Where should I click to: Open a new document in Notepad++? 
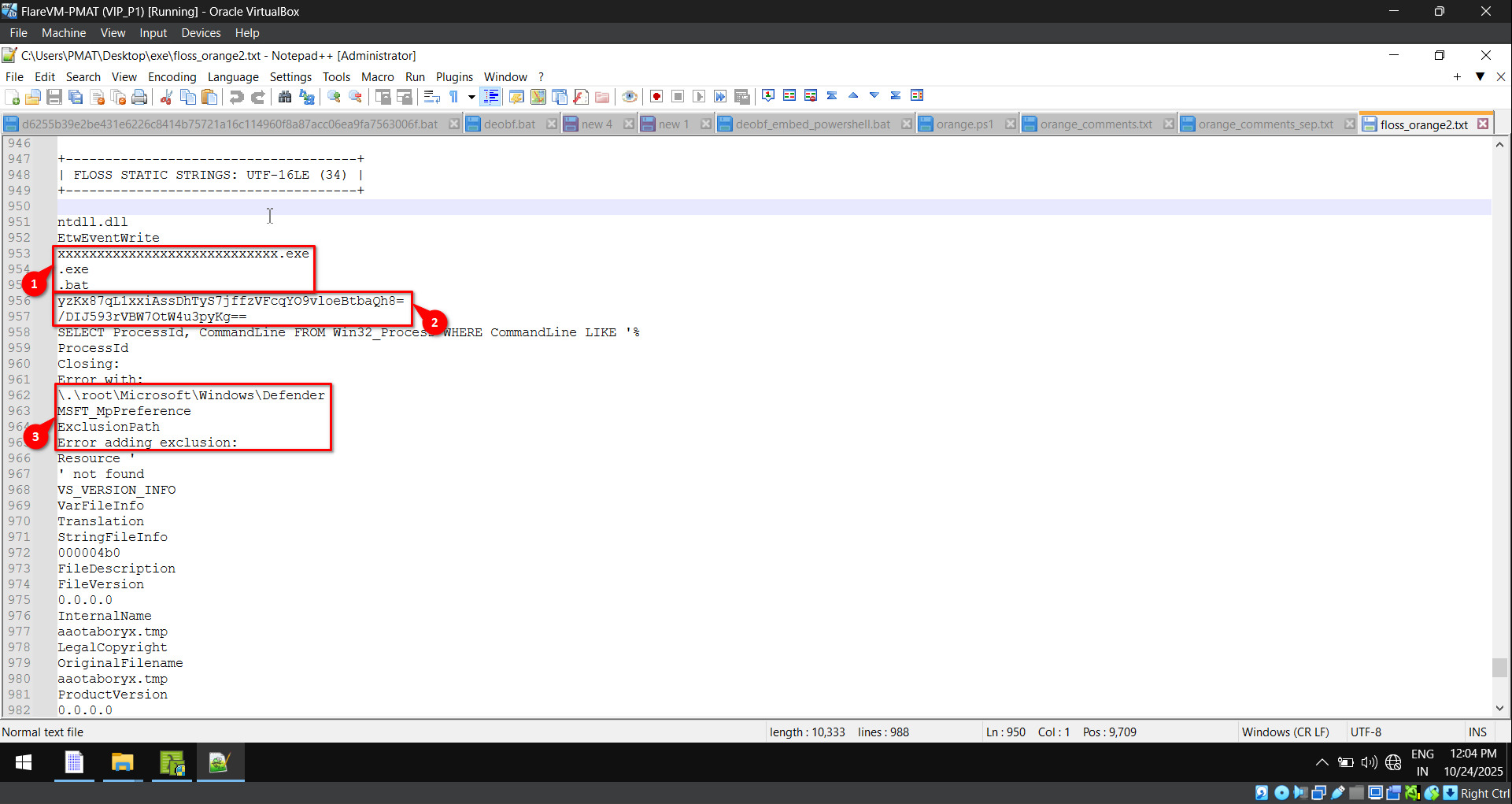pos(12,95)
